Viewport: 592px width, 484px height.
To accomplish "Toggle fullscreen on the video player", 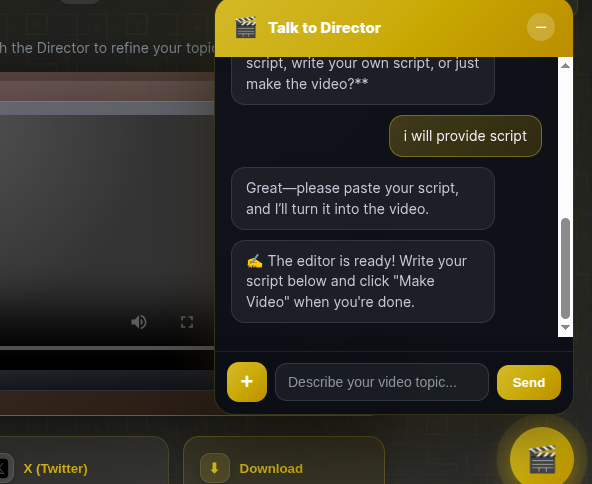I will pyautogui.click(x=187, y=322).
